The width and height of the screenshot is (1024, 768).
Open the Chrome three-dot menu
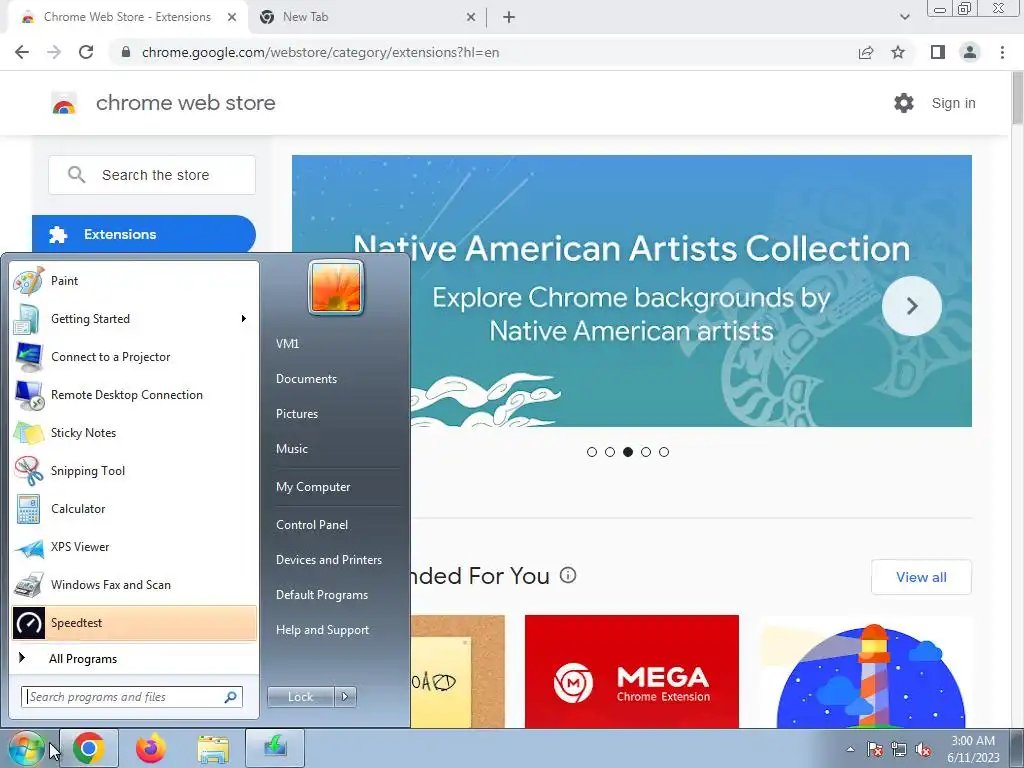coord(1002,52)
